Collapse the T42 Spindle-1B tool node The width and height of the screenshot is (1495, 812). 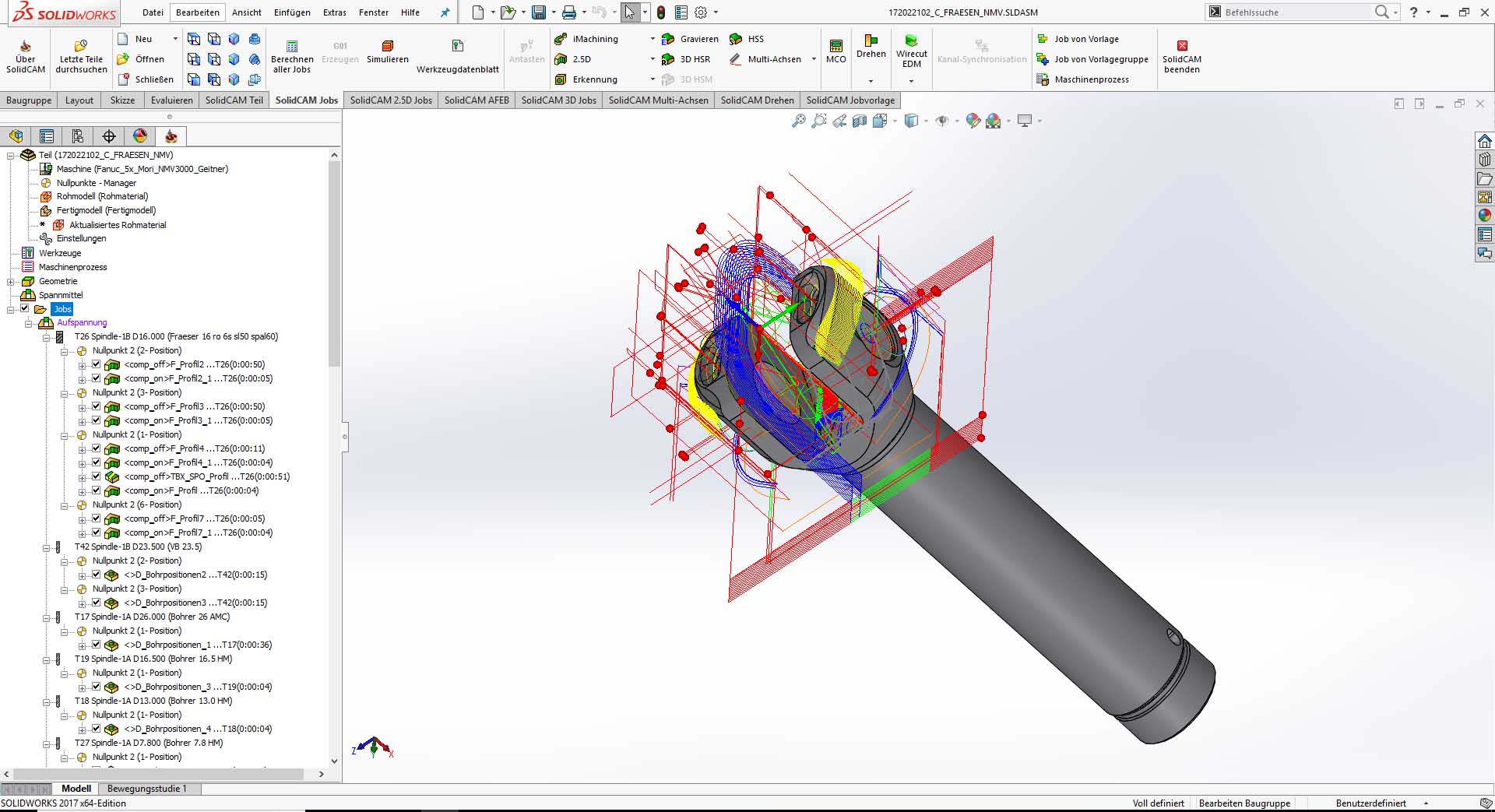(x=46, y=547)
